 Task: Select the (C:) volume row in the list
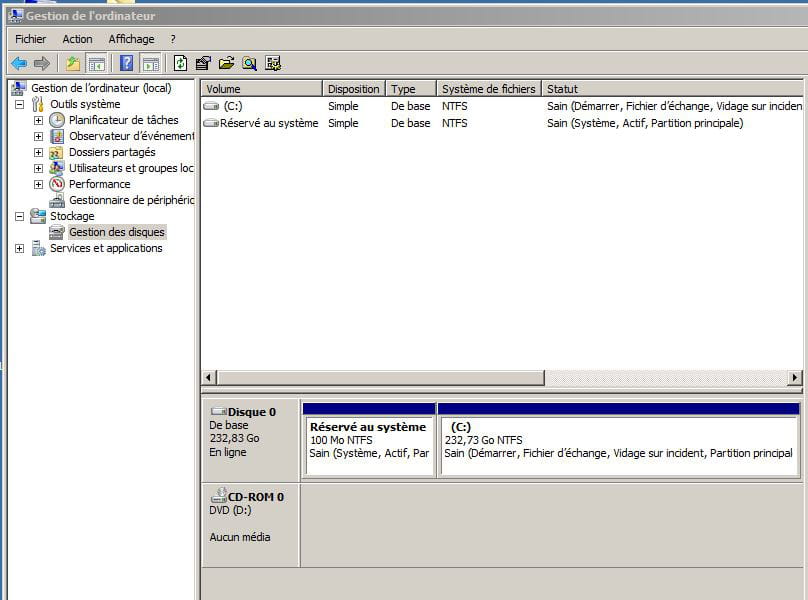coord(502,106)
